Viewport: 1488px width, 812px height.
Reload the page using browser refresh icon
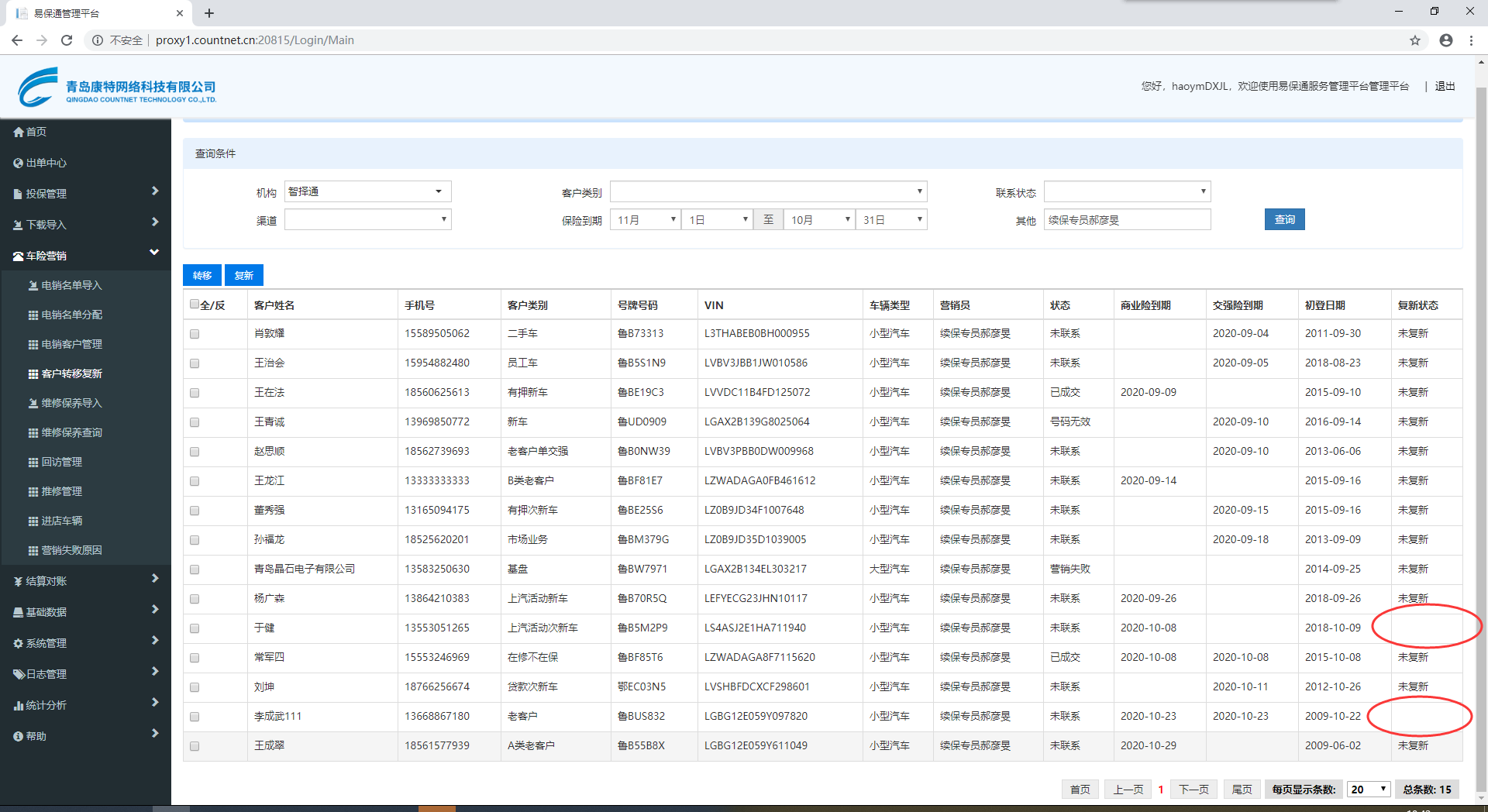click(67, 40)
